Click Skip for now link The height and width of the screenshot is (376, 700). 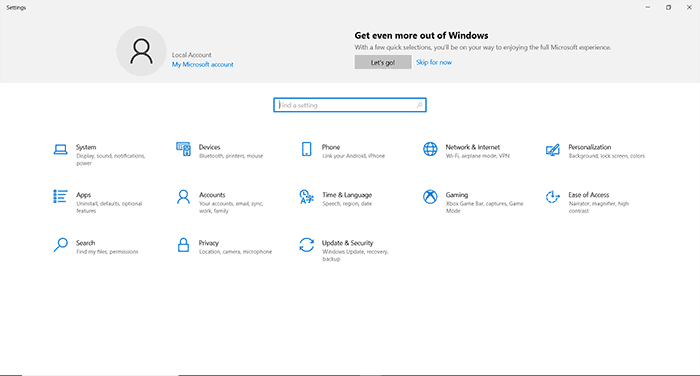click(x=434, y=63)
